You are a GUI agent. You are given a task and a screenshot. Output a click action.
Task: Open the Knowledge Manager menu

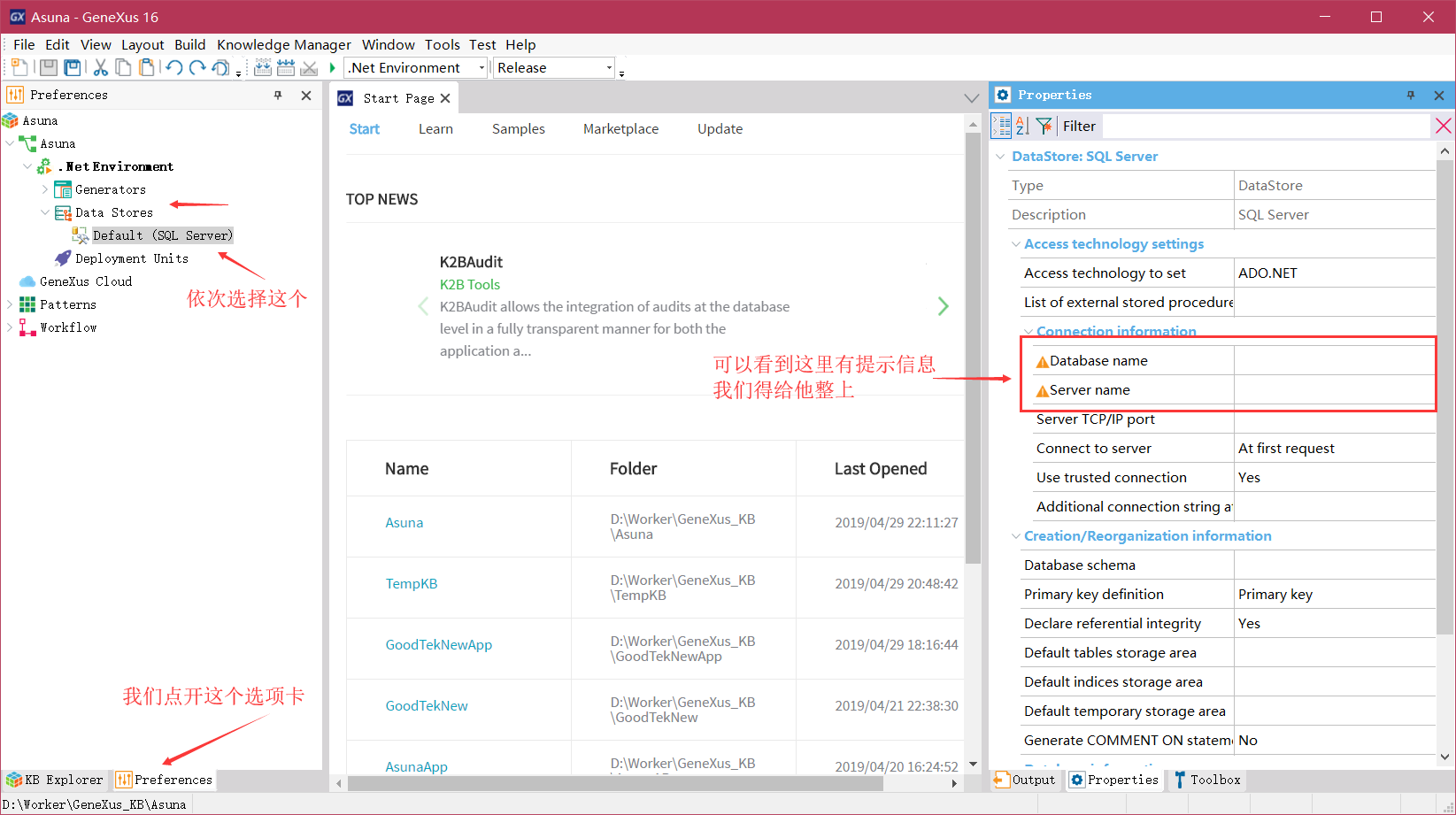tap(284, 44)
